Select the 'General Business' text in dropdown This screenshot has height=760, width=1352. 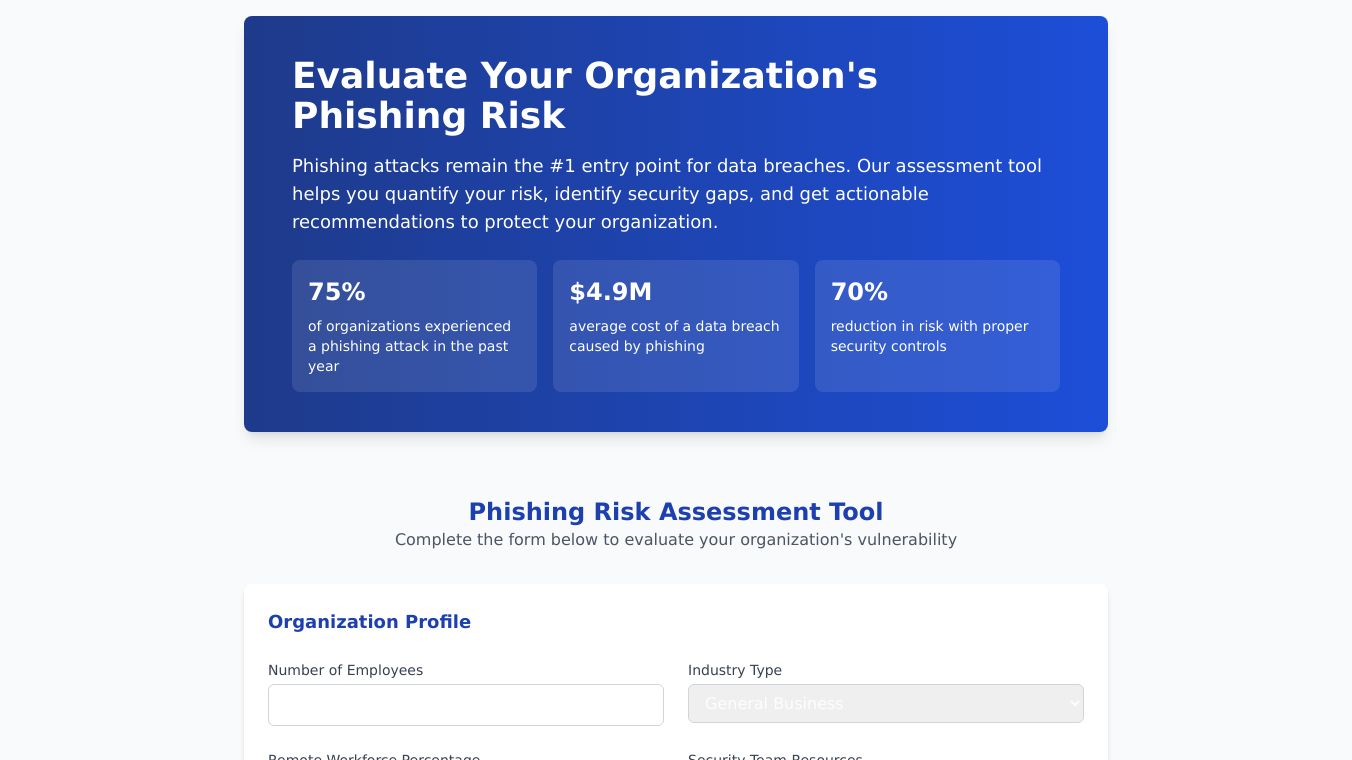(x=773, y=704)
